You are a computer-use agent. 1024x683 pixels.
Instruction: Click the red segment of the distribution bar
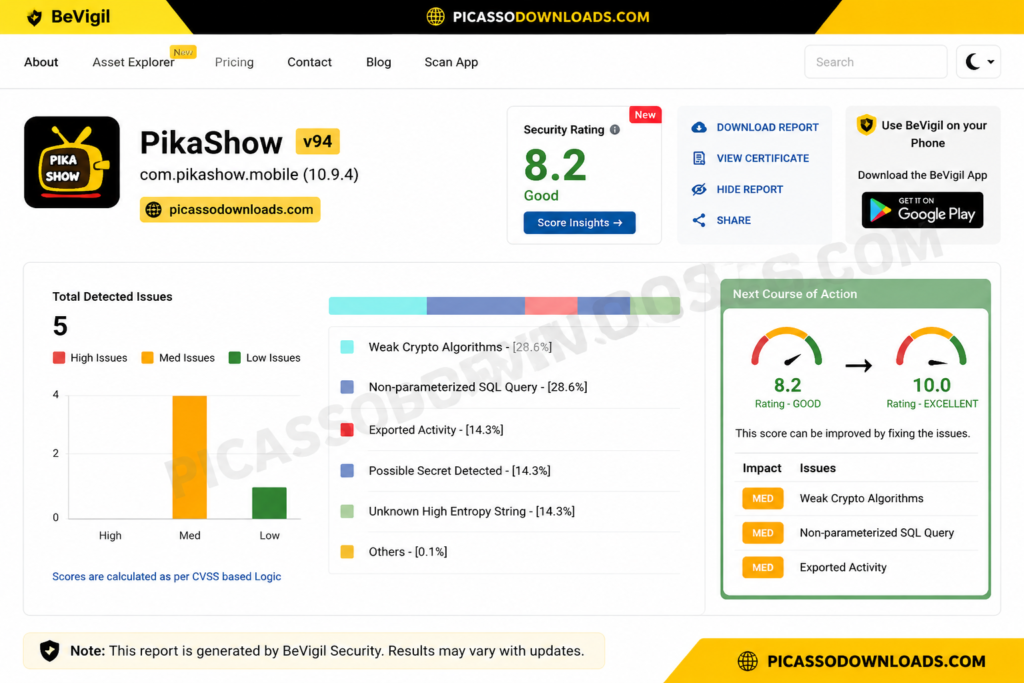pos(551,306)
